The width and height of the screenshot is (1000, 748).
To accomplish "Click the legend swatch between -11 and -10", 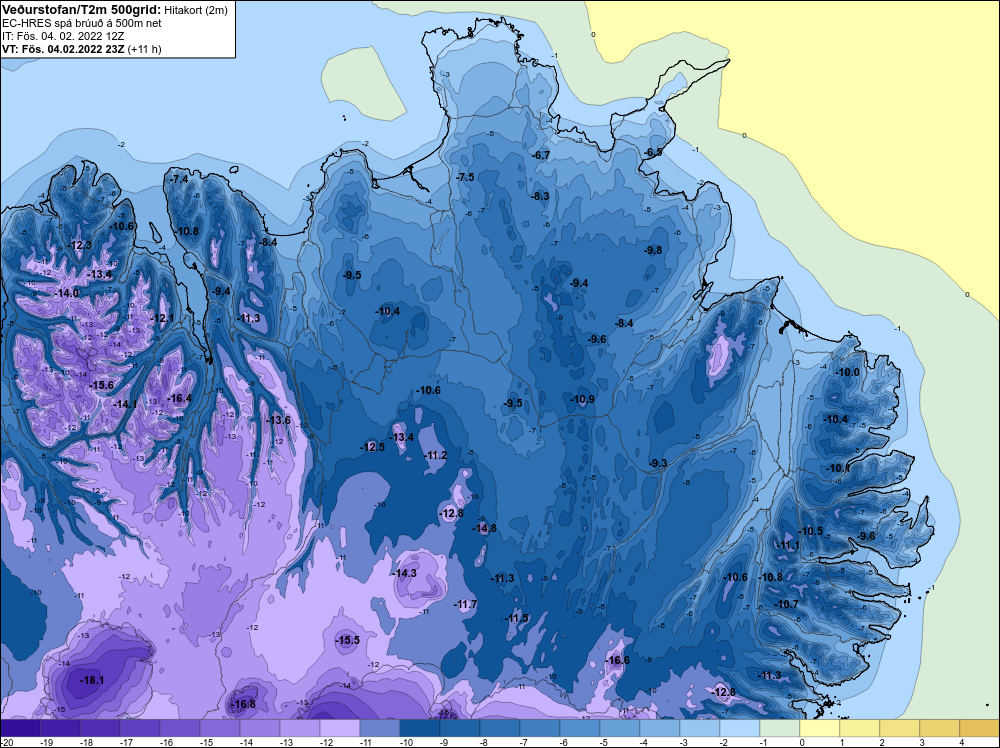I will pyautogui.click(x=379, y=728).
